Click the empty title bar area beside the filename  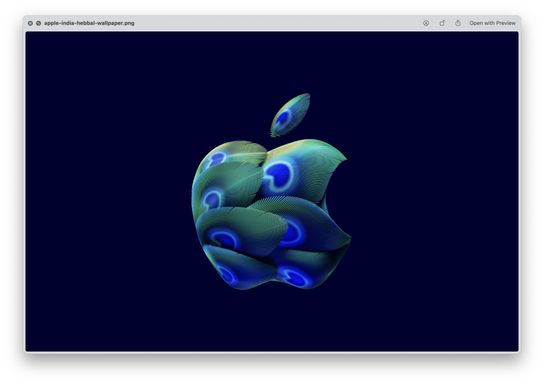278,23
